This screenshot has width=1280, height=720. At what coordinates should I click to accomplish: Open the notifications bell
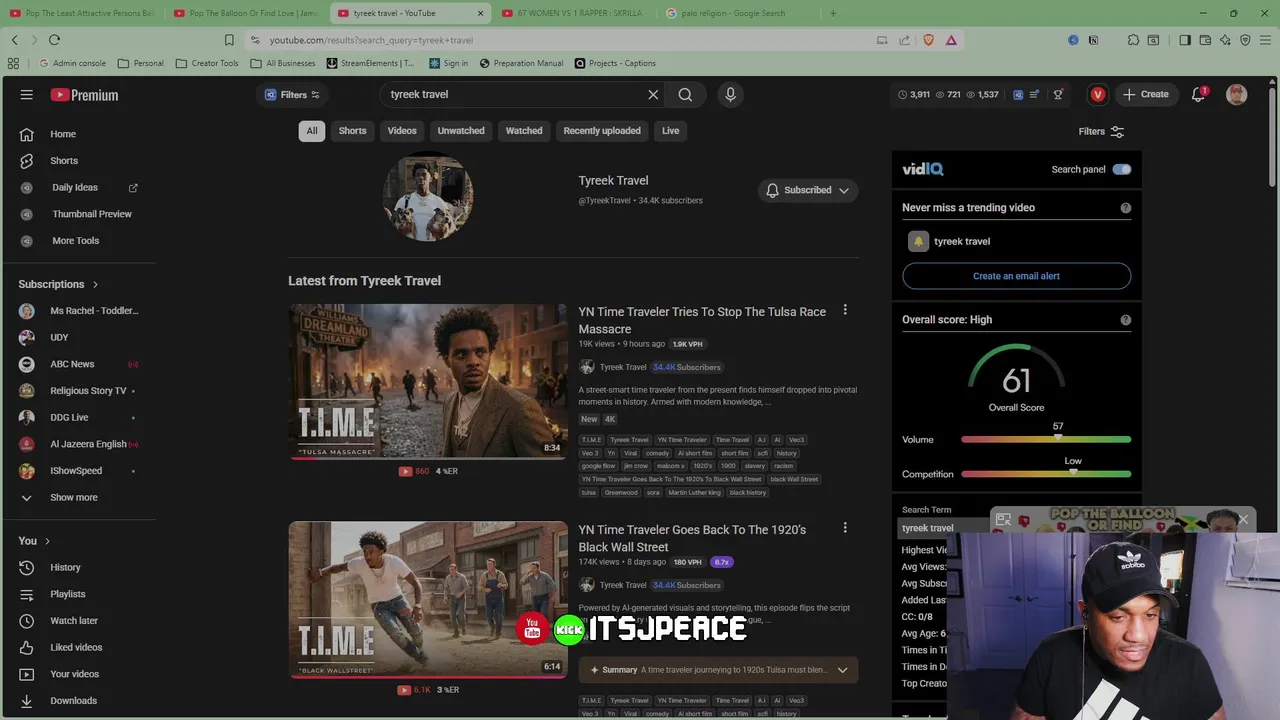point(1198,94)
